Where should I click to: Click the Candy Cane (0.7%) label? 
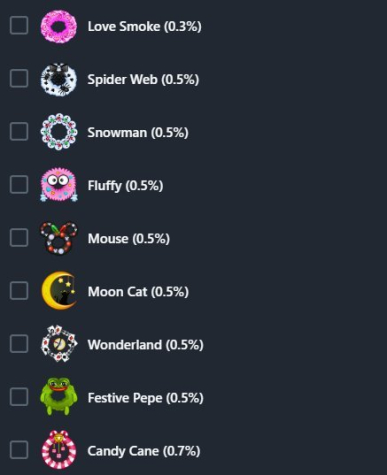point(144,451)
